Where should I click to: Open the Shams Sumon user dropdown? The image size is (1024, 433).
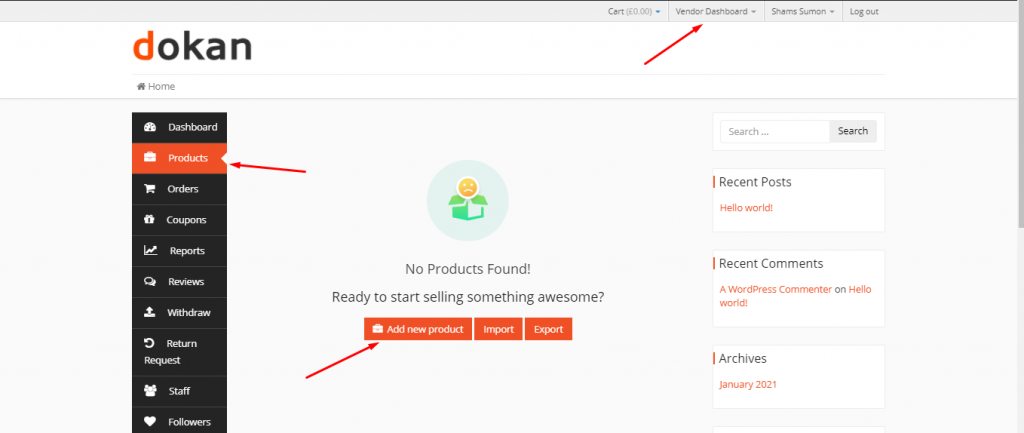(x=803, y=11)
